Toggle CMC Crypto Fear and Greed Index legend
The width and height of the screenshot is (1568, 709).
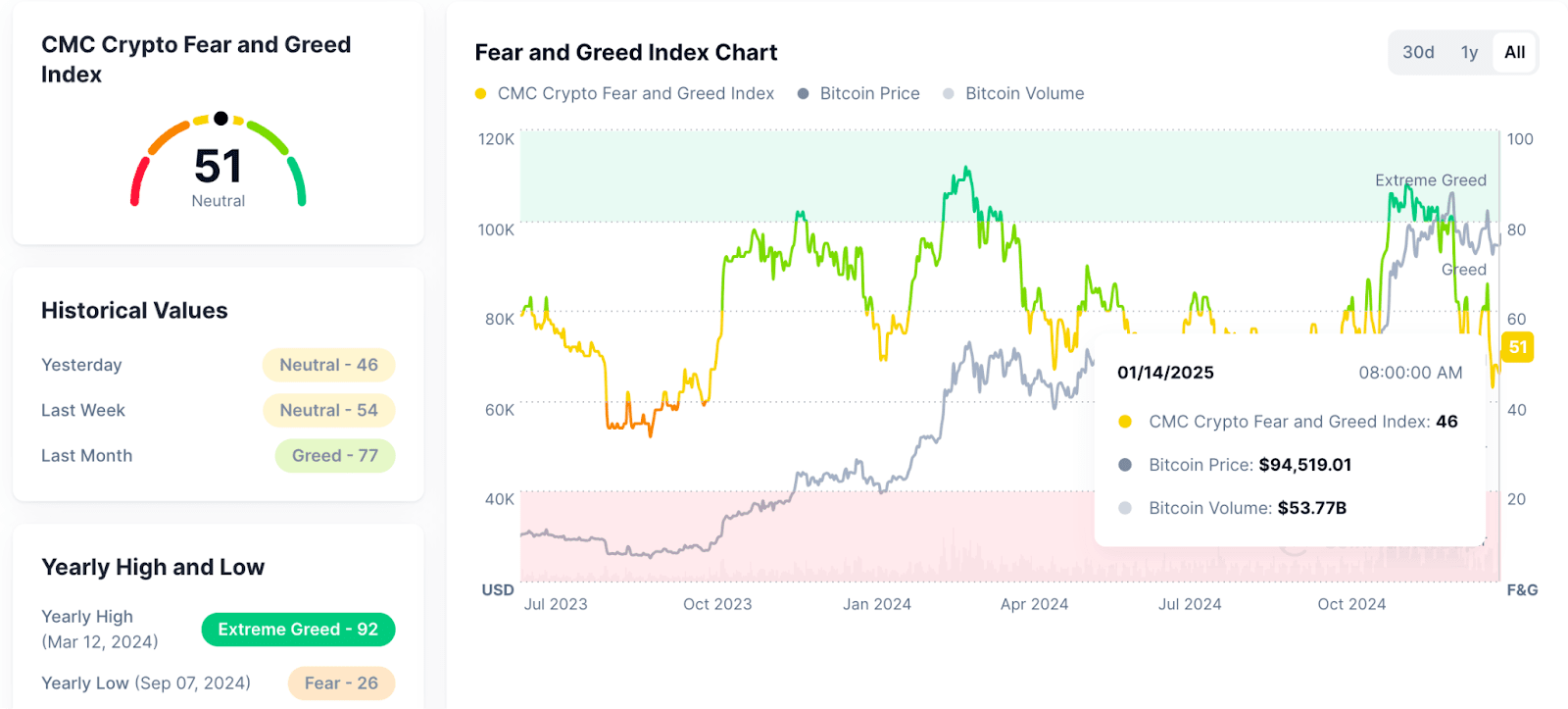[x=635, y=94]
